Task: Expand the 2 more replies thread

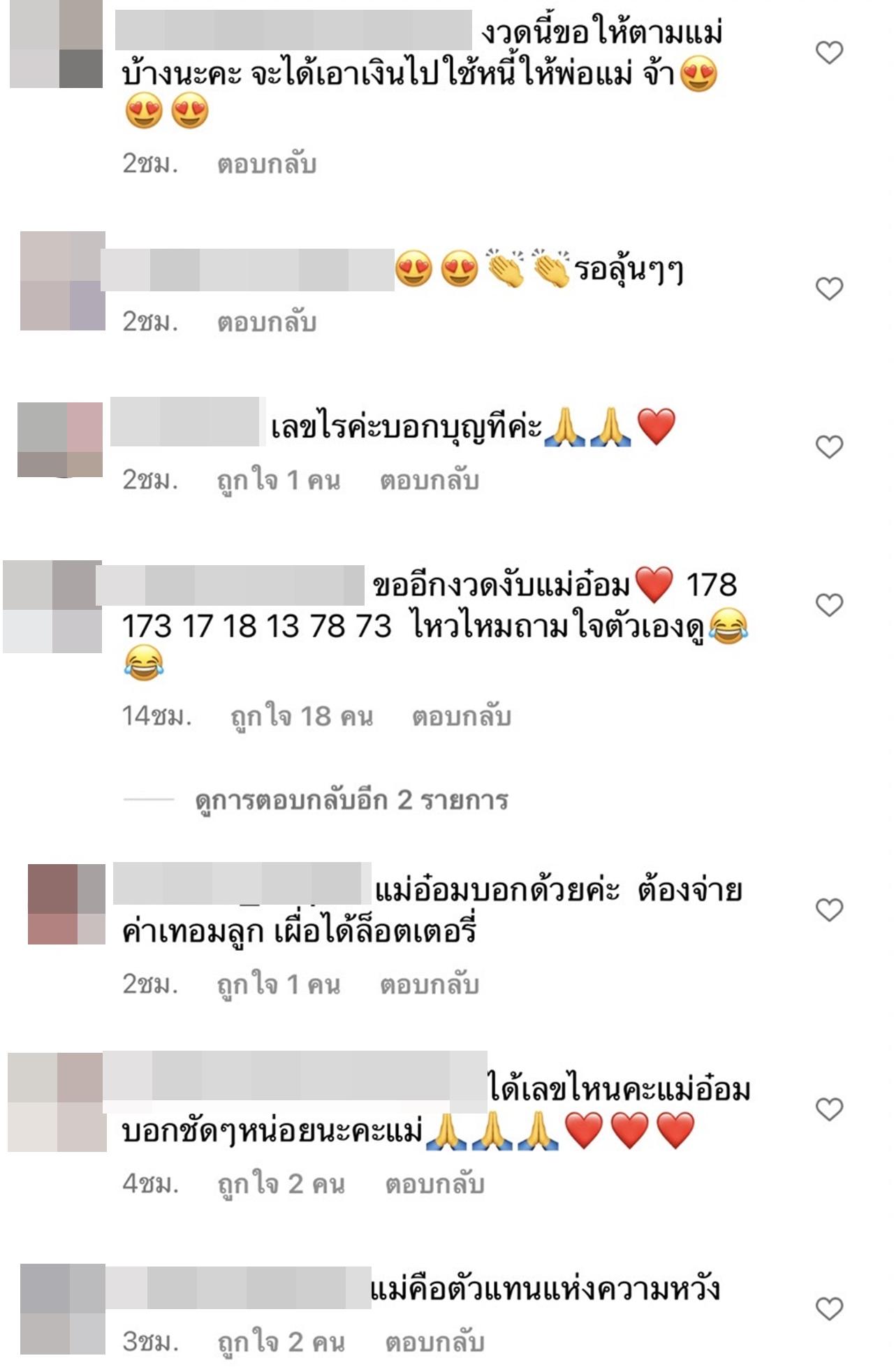Action: (351, 801)
